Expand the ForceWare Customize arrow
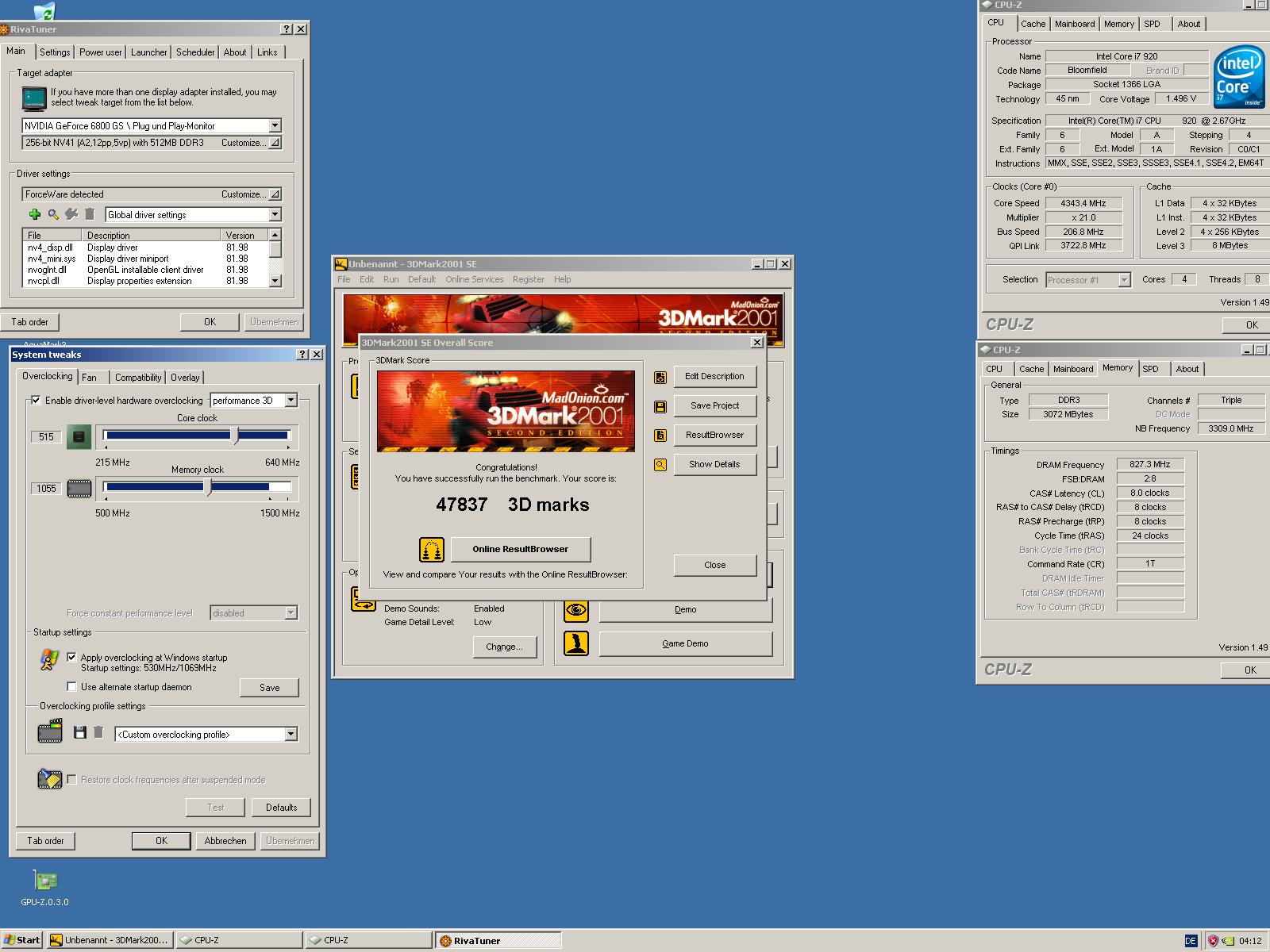1270x952 pixels. (275, 194)
